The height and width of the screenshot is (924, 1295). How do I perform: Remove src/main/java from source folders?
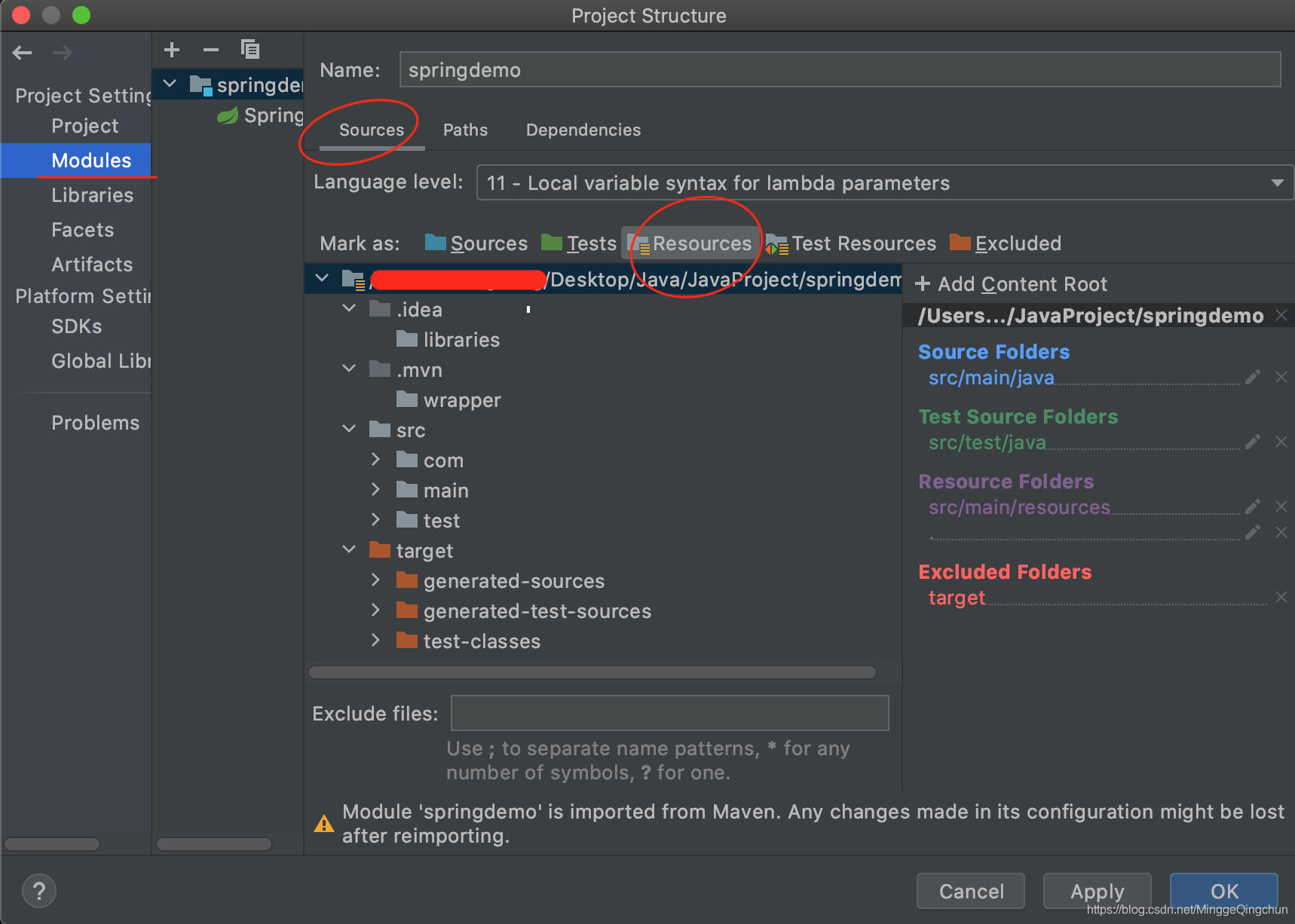pyautogui.click(x=1281, y=377)
